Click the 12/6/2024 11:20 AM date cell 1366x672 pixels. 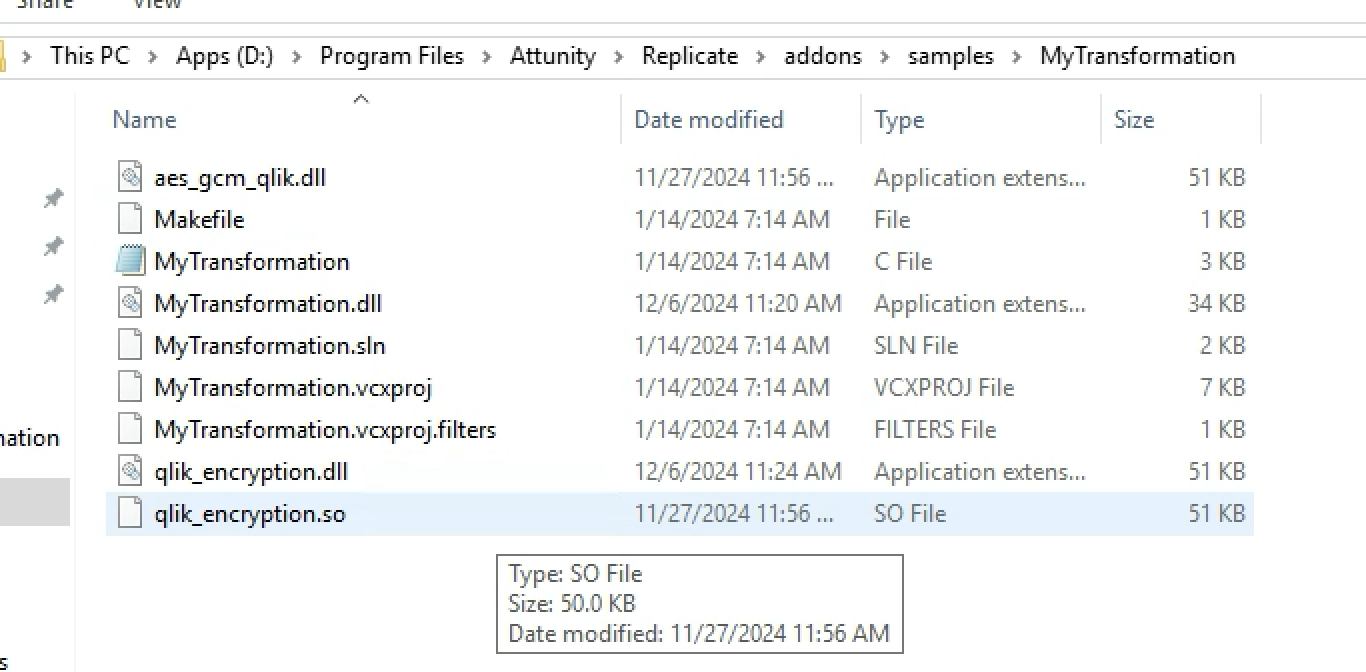coord(738,304)
